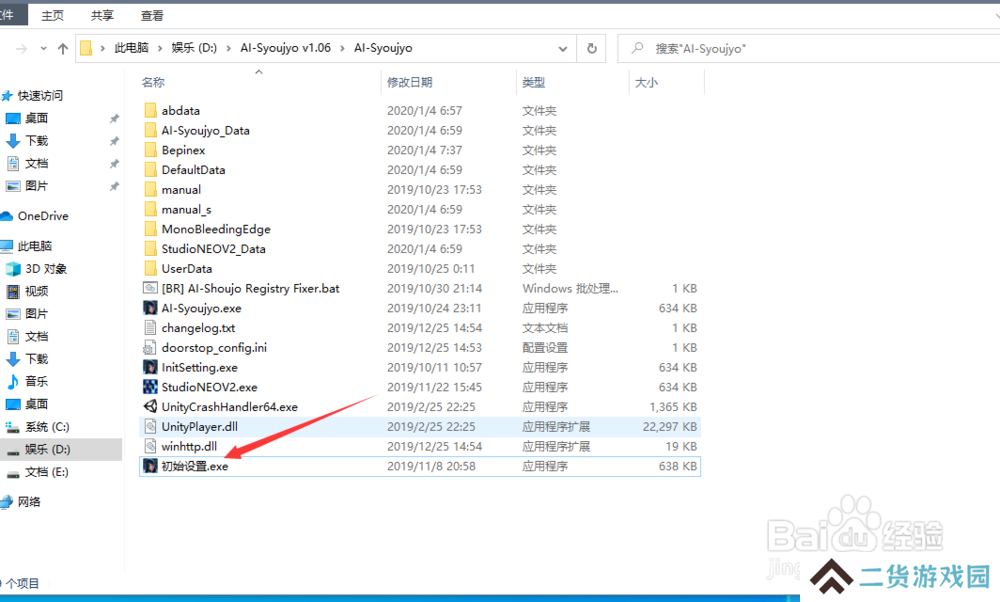1000x602 pixels.
Task: Unpin quick access 文档 via pin icon
Action: click(114, 164)
